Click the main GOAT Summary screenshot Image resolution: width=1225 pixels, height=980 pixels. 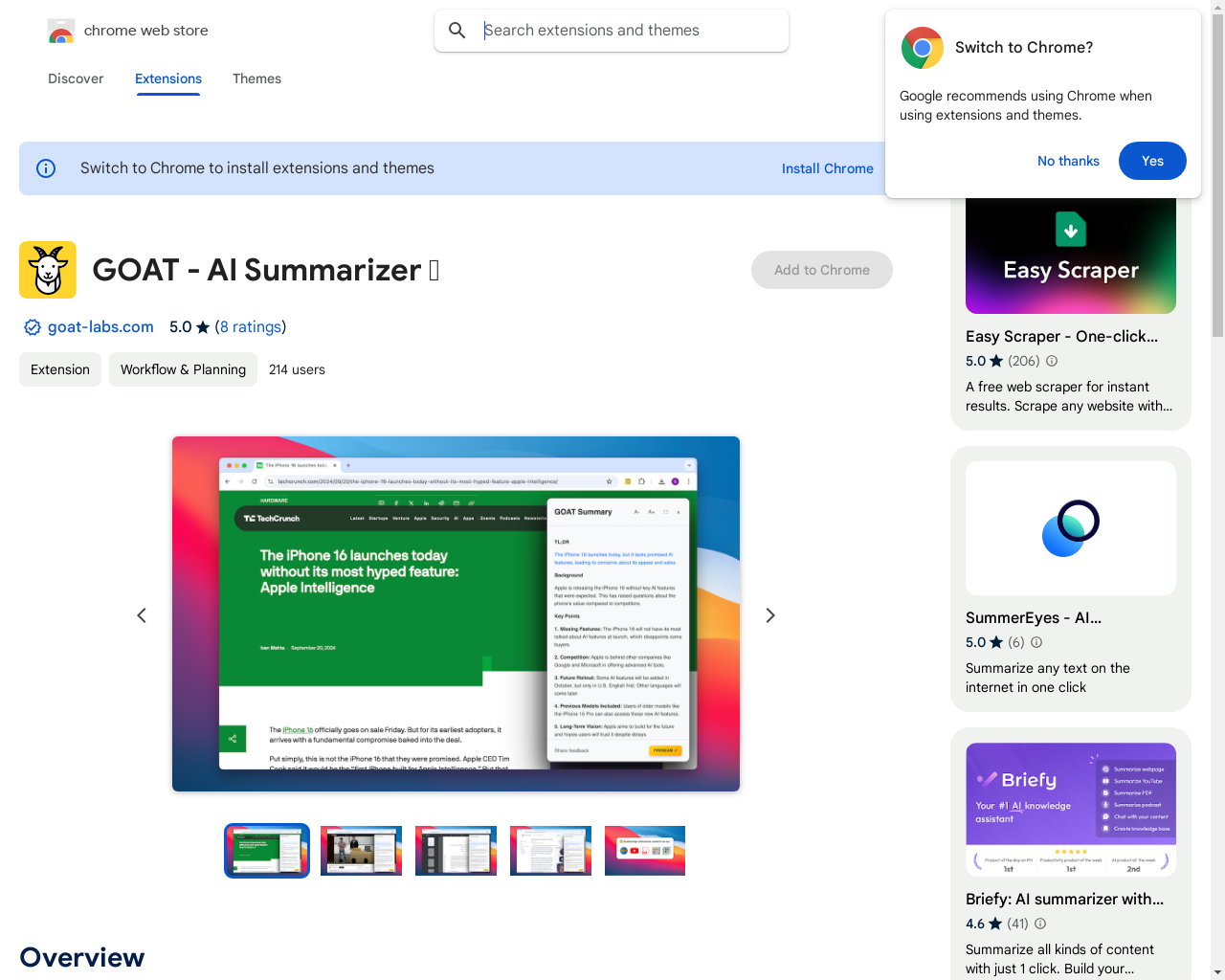[x=456, y=613]
